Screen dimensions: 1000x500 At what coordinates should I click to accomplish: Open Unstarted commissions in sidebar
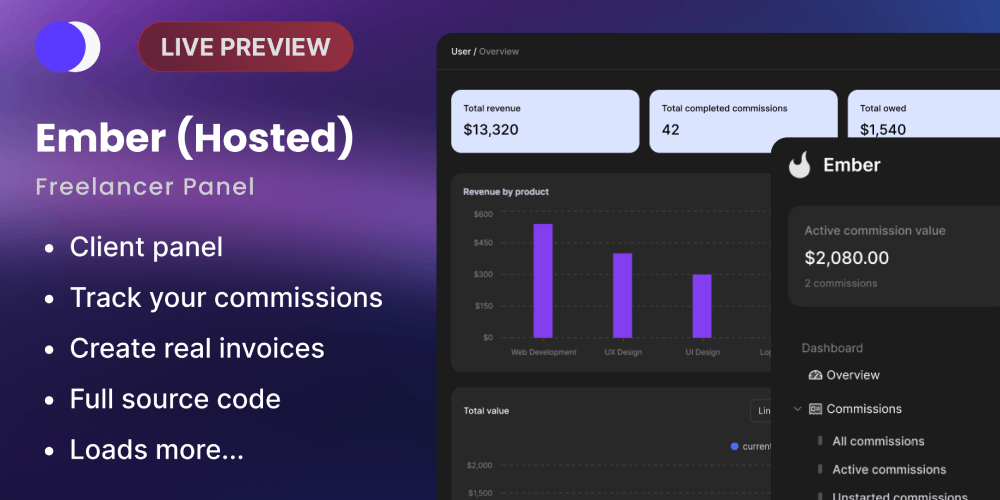coord(899,497)
